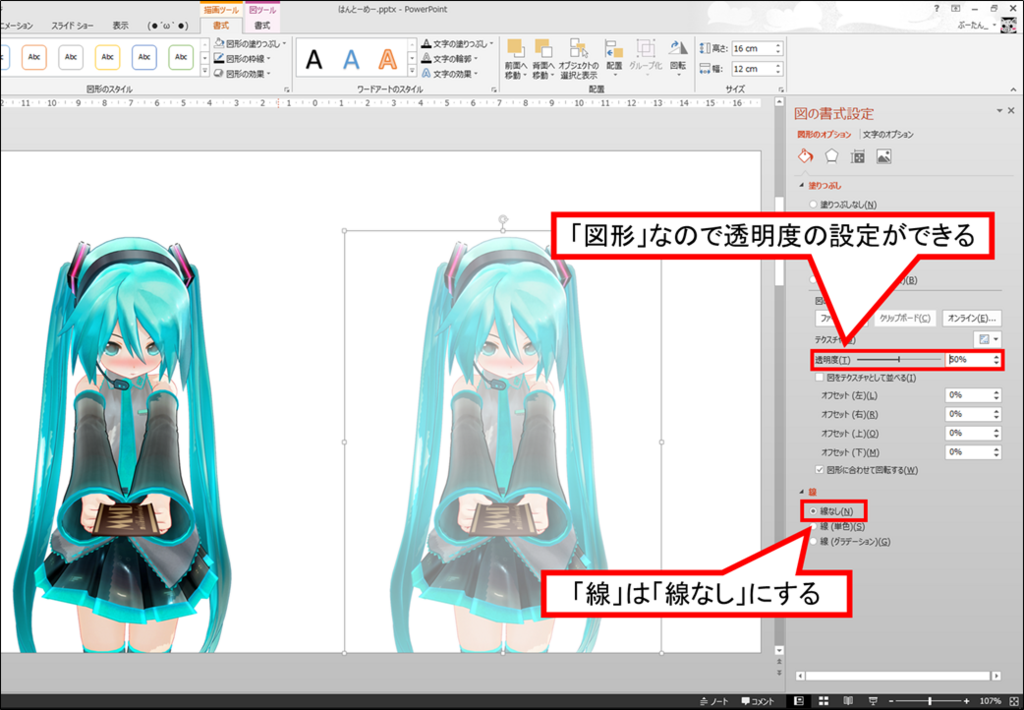Screen dimensions: 1024x710
Task: Adjust the 透明度 transparency slider
Action: point(899,359)
